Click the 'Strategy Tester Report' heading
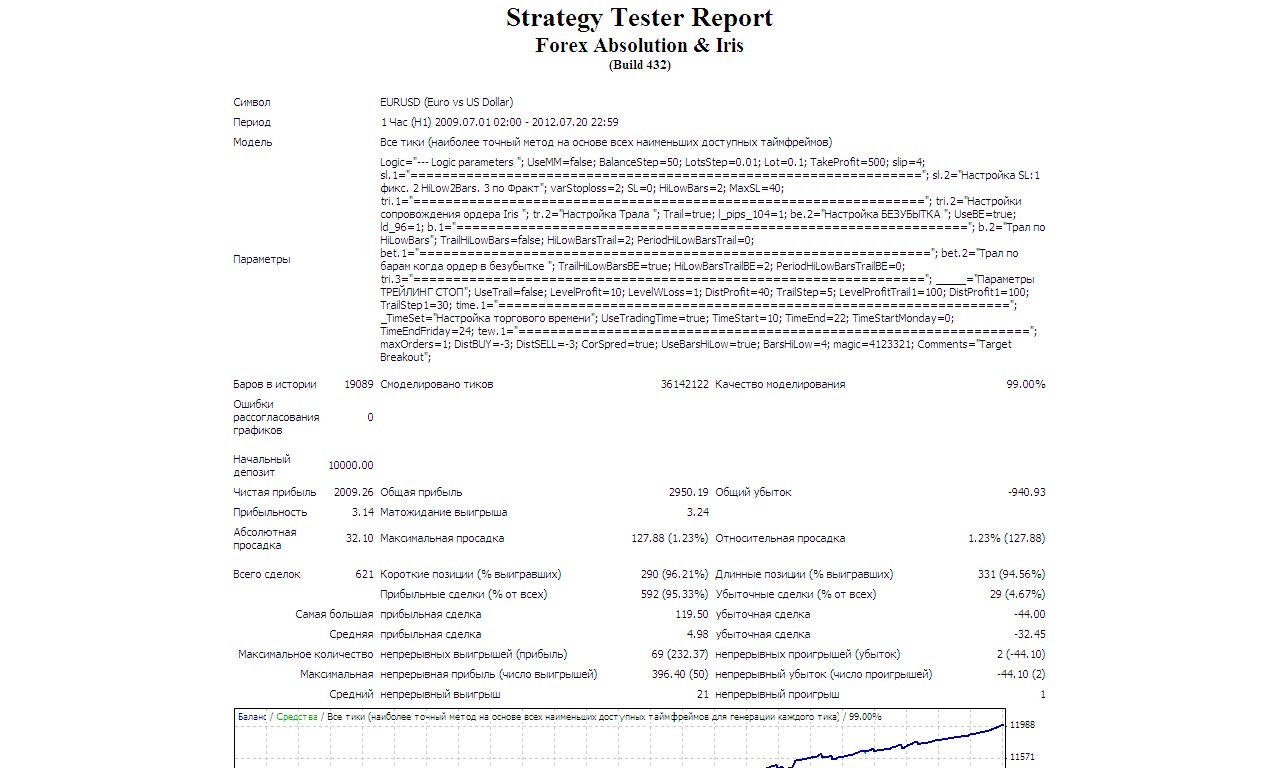Viewport: 1280px width, 768px height. (639, 18)
